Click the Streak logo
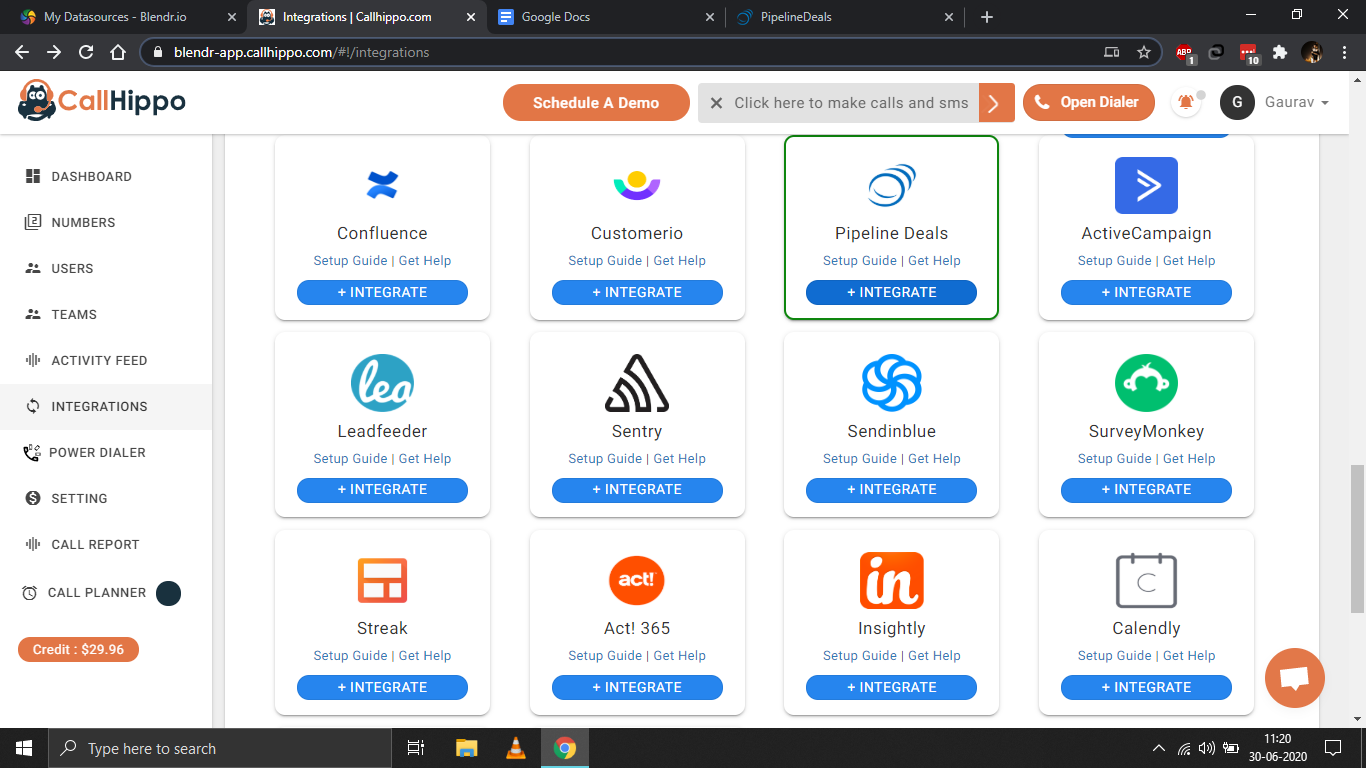 pyautogui.click(x=382, y=580)
